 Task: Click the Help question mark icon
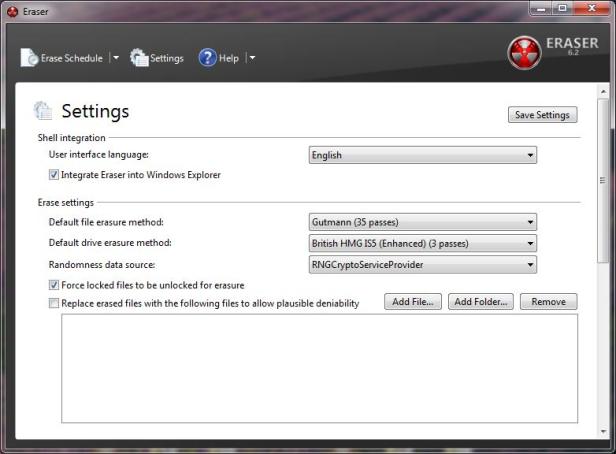click(207, 58)
